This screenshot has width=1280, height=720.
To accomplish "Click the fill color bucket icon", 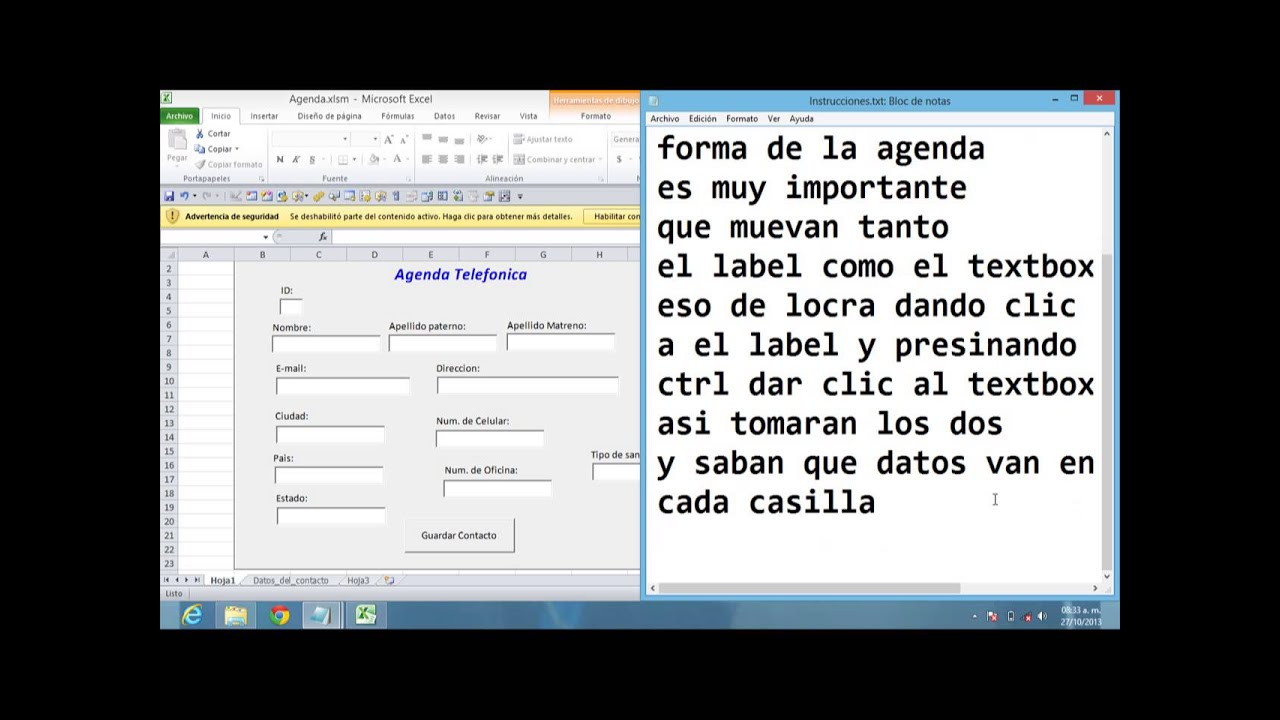I will 374,160.
